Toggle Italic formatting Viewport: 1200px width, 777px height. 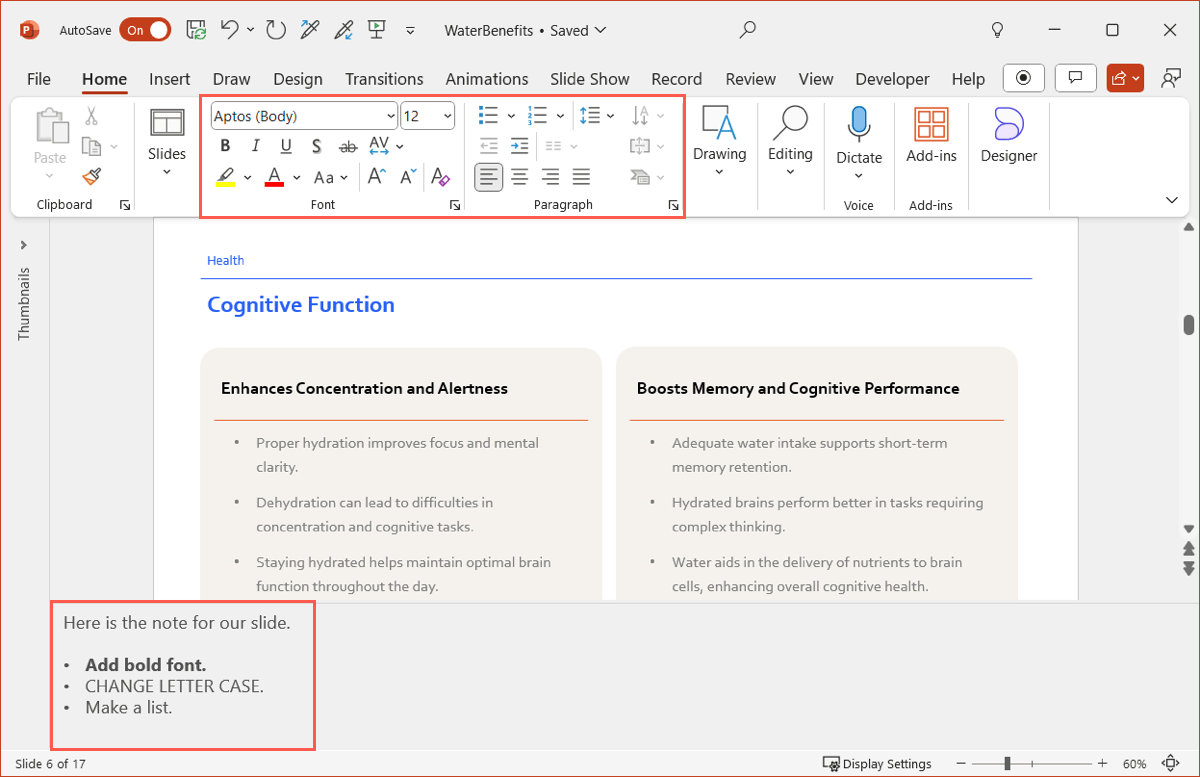click(255, 146)
